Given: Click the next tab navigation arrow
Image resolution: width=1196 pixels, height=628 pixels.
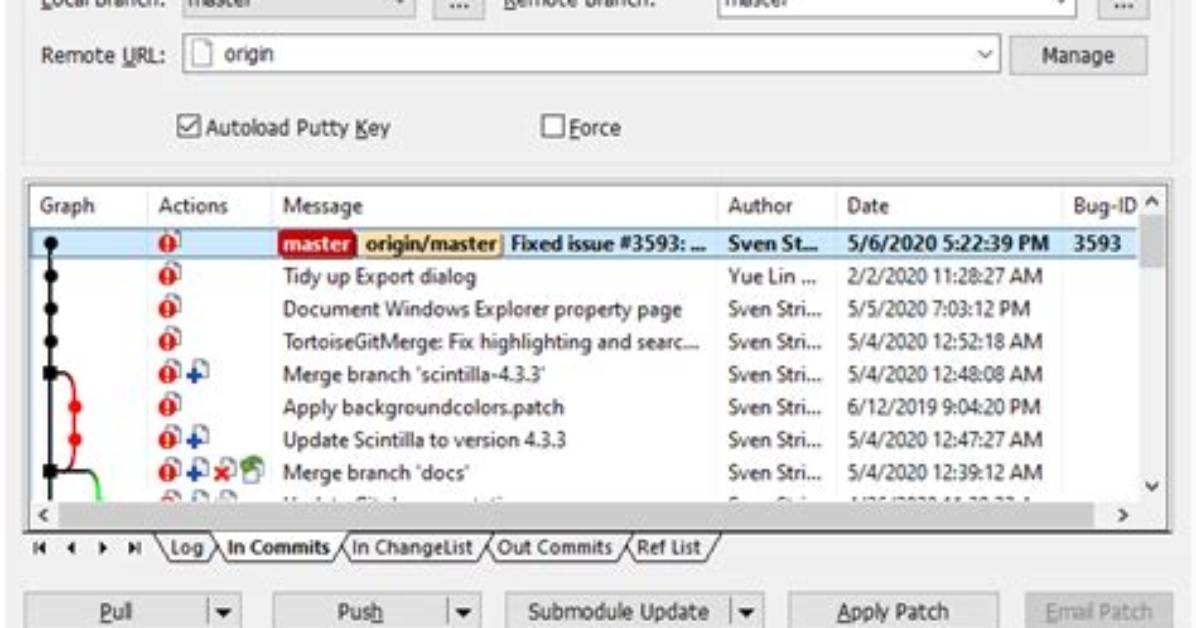Looking at the screenshot, I should pos(103,548).
